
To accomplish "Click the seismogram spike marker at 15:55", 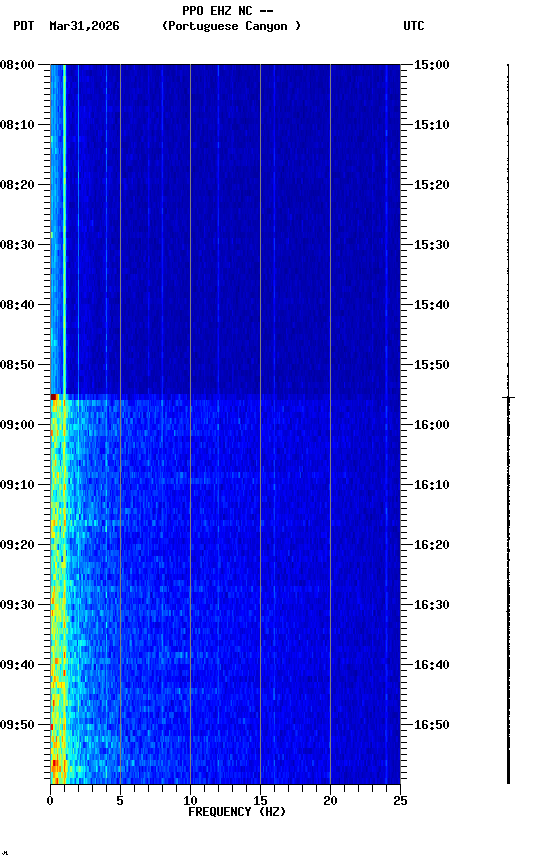I will pos(508,397).
